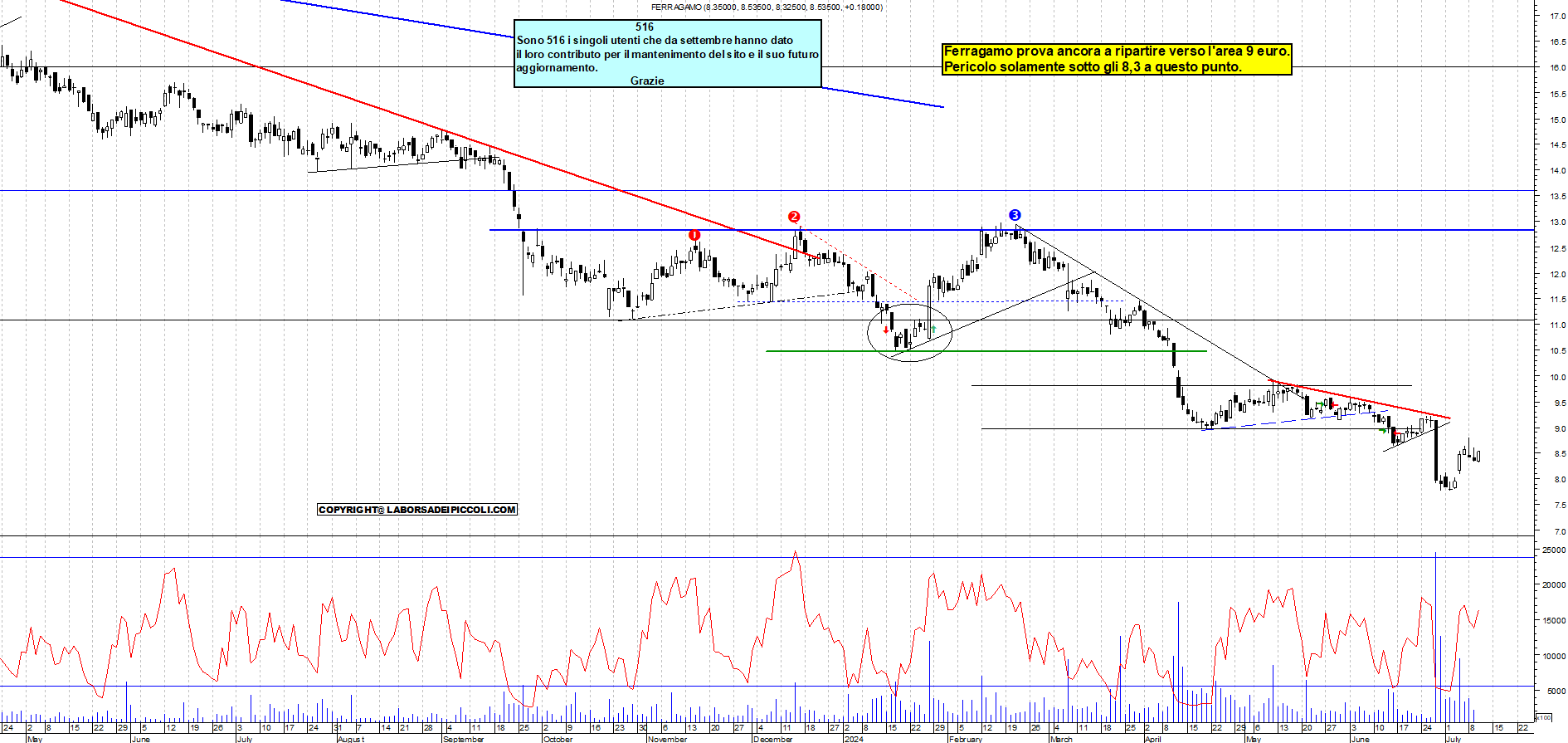The image size is (1568, 743).
Task: Click the COPYRIGHT LABORSADEIPICCOLI.COM label
Action: point(417,510)
